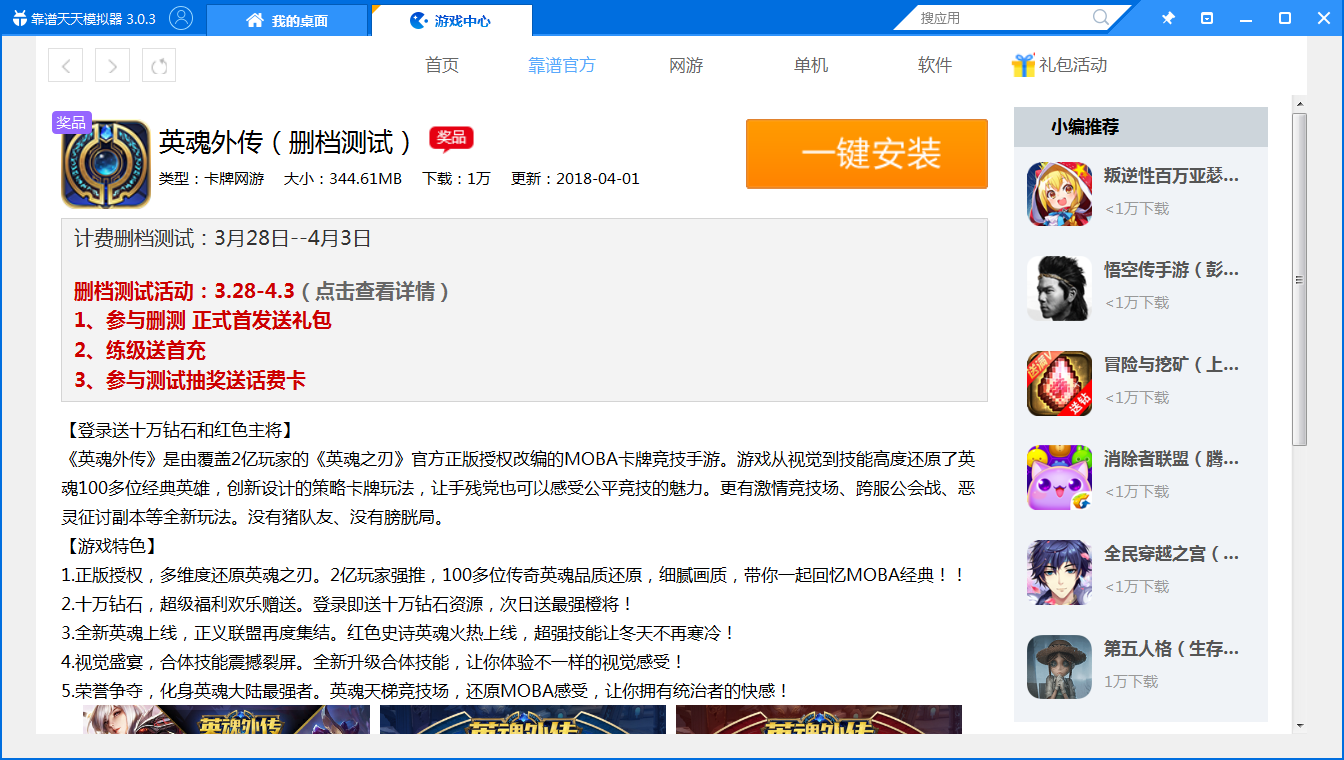Screen dimensions: 1344x760
Task: Switch to 我的桌面 tab
Action: [x=286, y=20]
